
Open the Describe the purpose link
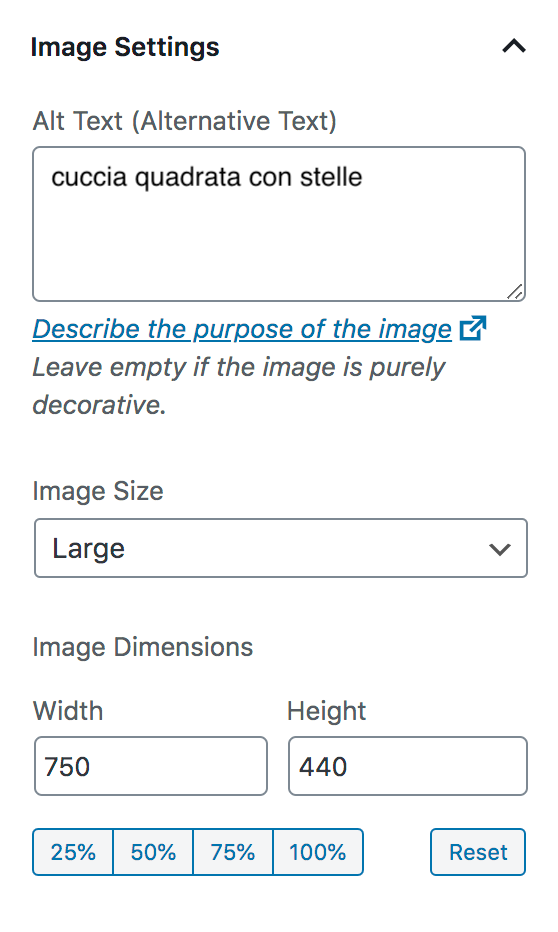click(x=242, y=329)
